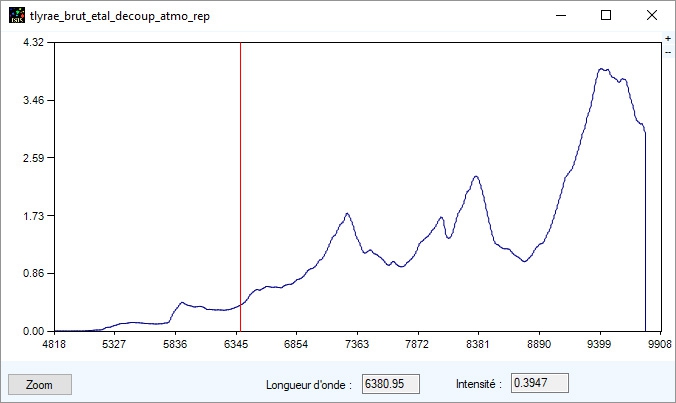Click the x-axis label 9908
676x403 pixels.
(660, 344)
